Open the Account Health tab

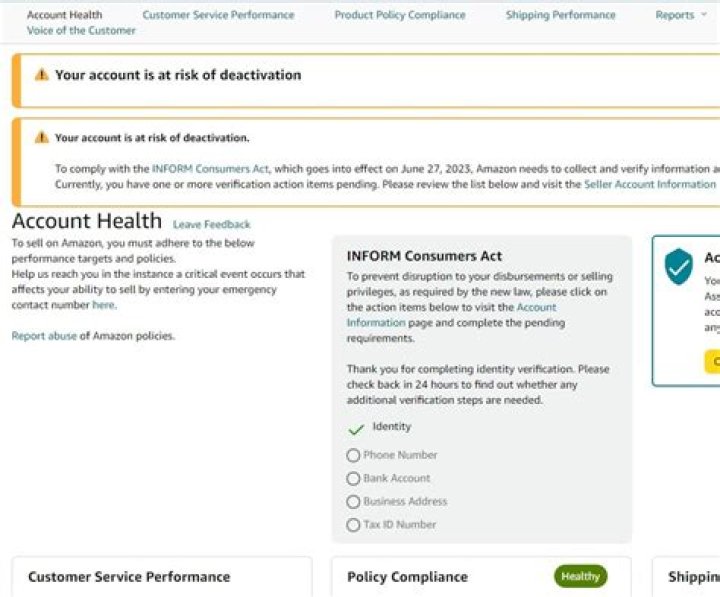(x=64, y=15)
